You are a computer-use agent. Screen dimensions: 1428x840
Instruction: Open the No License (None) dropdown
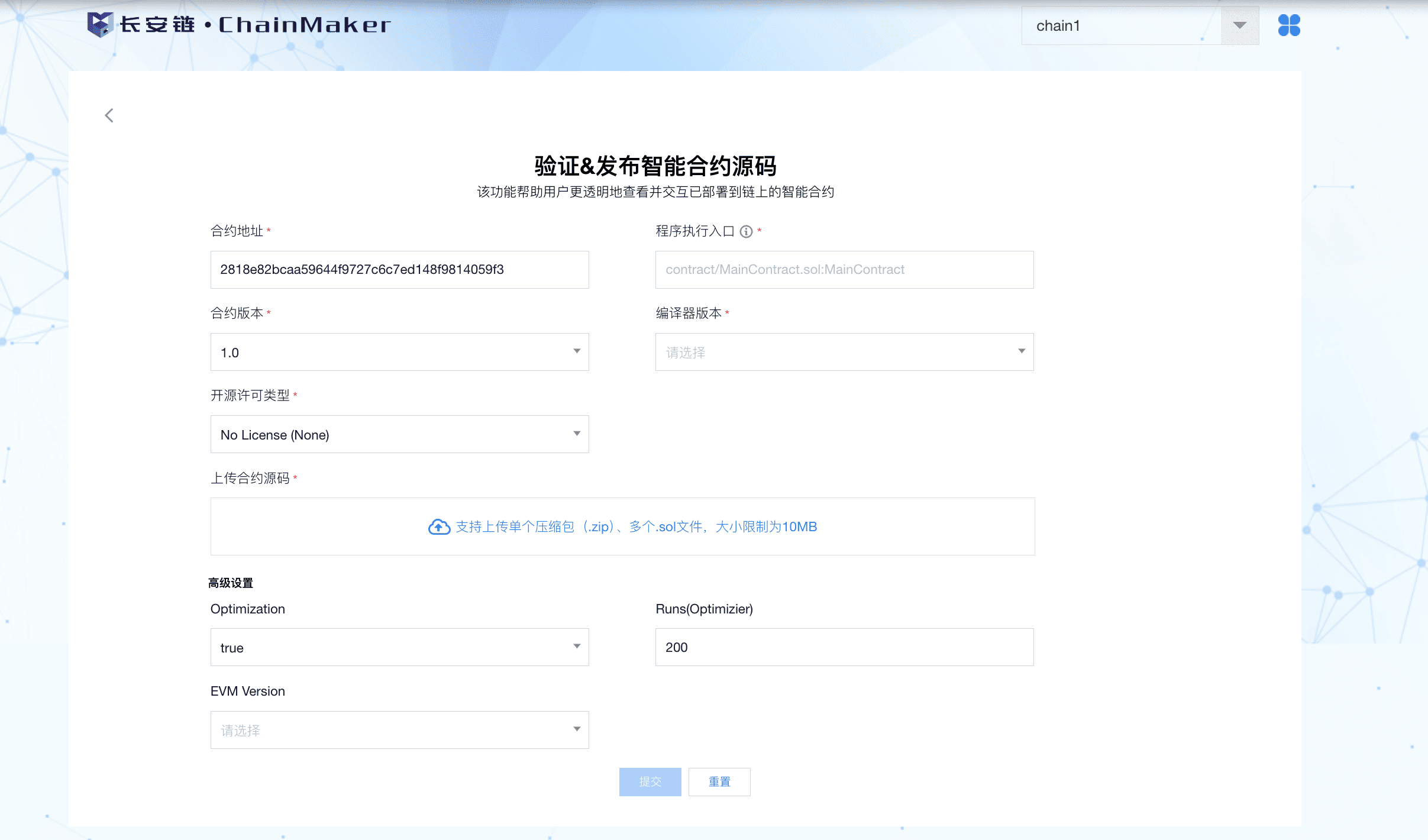[x=399, y=434]
